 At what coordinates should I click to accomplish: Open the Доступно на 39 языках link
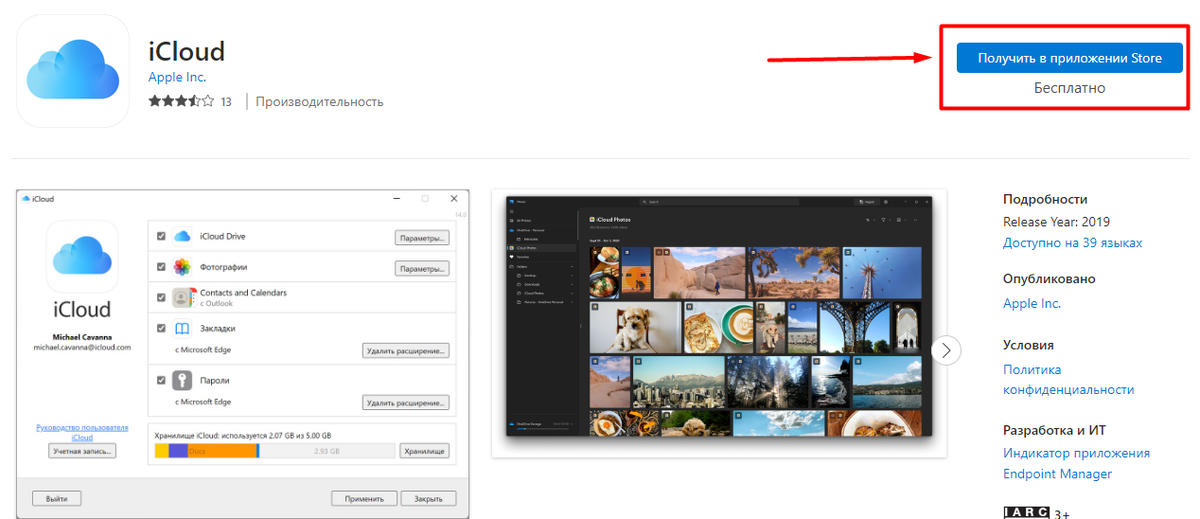[1073, 243]
